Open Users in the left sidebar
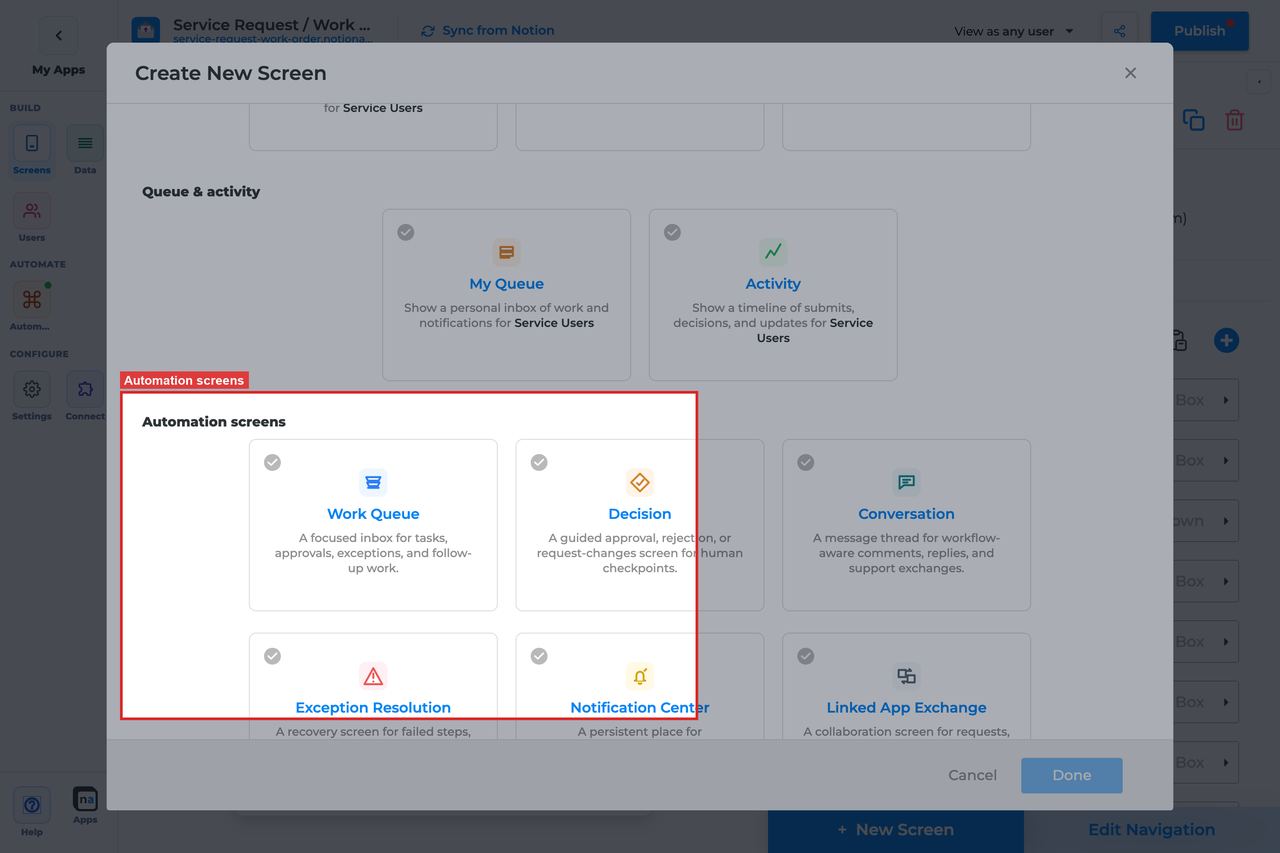 32,218
